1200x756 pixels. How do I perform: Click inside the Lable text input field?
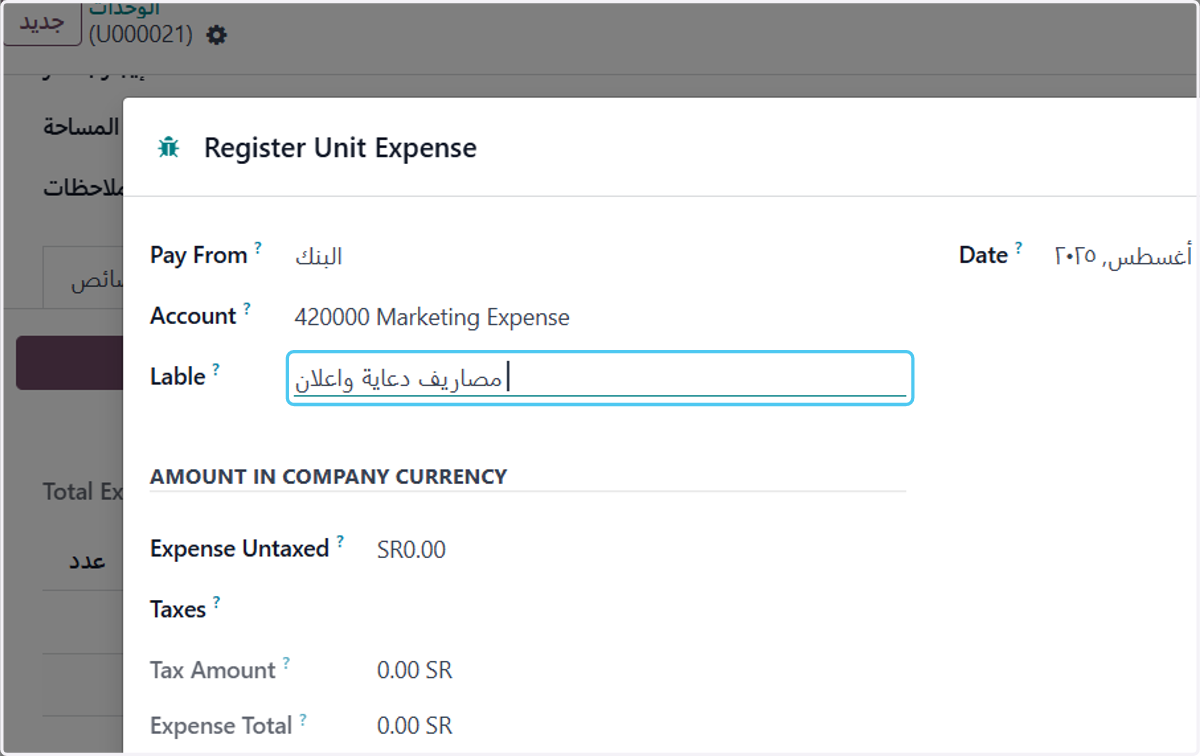(600, 379)
